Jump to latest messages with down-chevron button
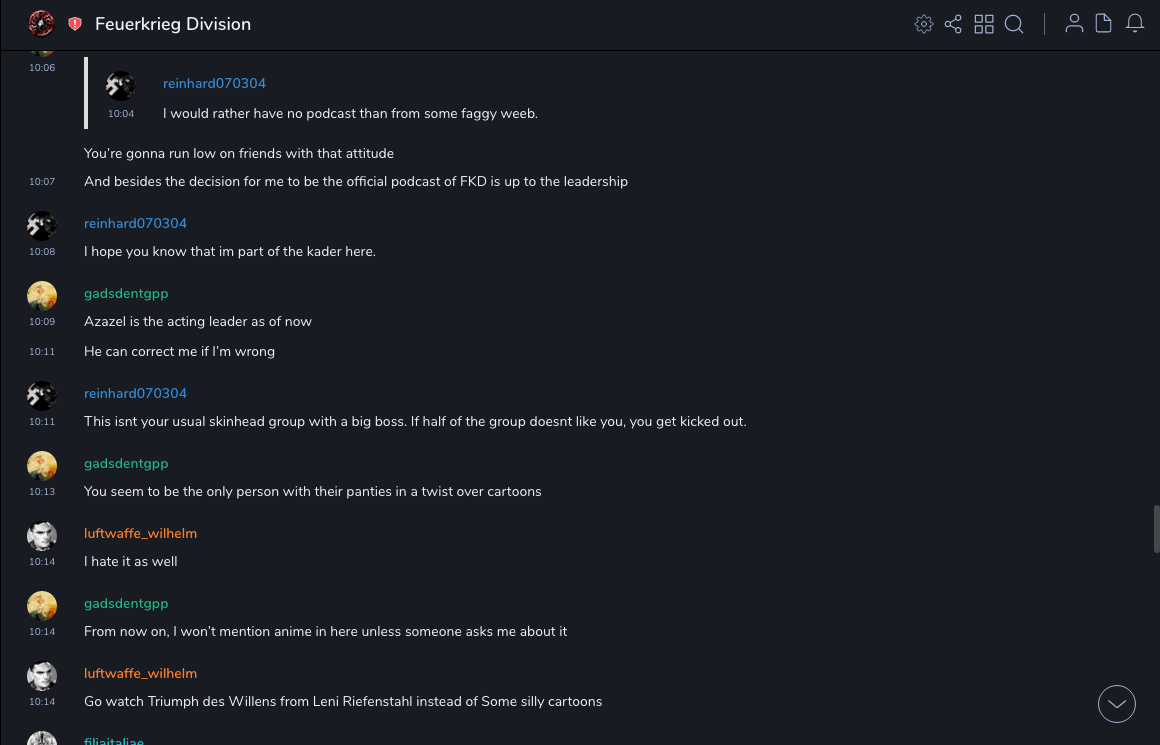The width and height of the screenshot is (1160, 745). point(1117,704)
